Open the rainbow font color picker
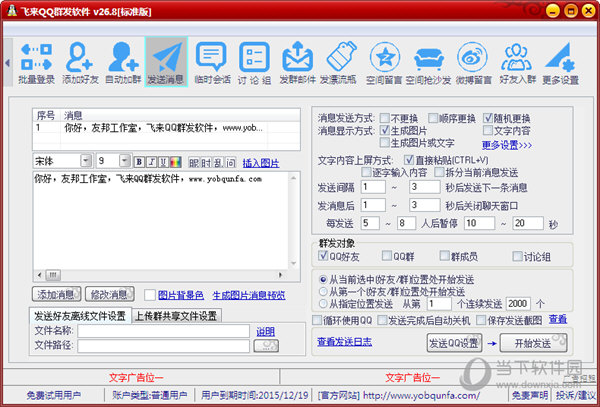The image size is (600, 407). 176,162
